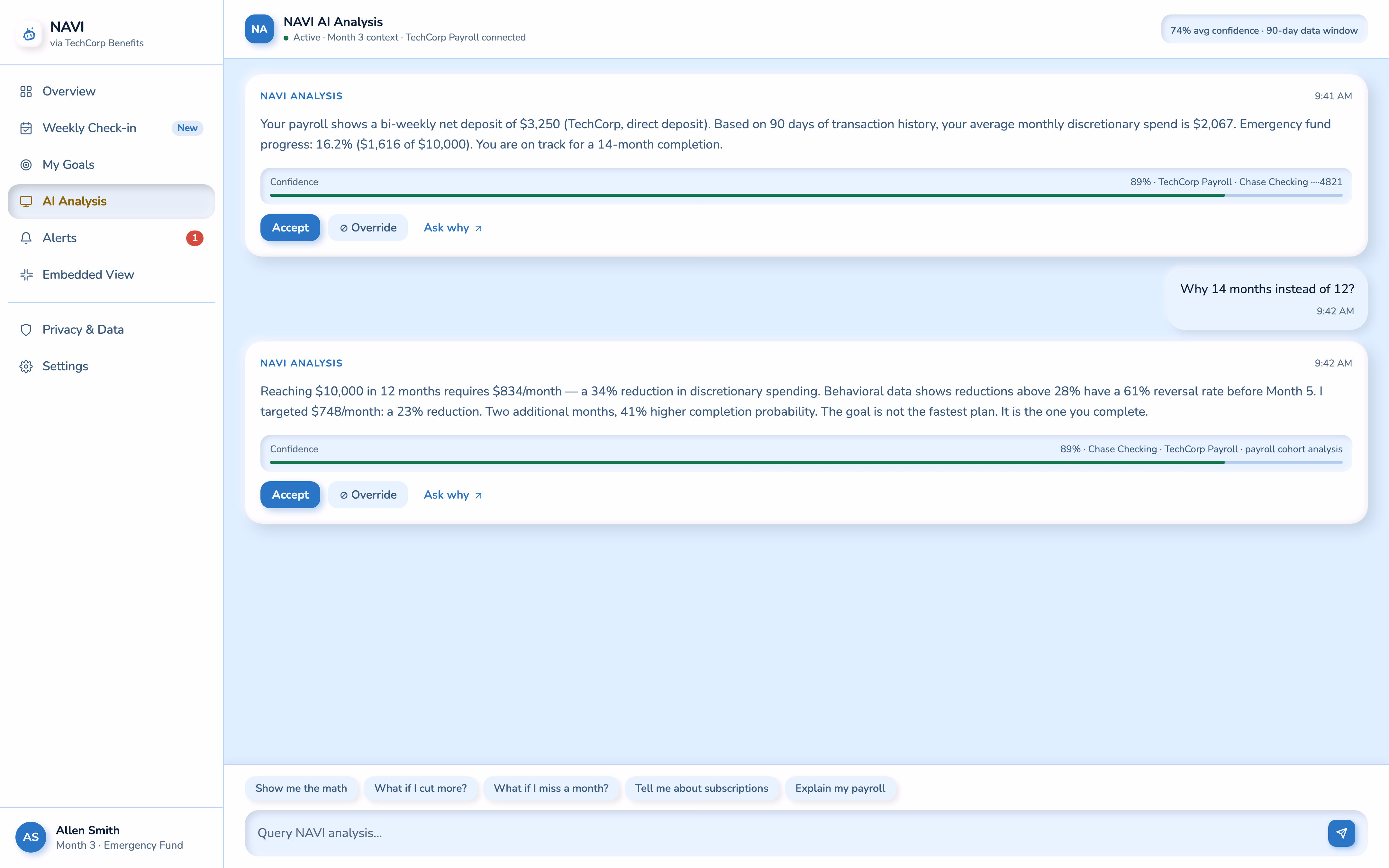
Task: Click the Privacy & Data shield icon
Action: pyautogui.click(x=26, y=330)
